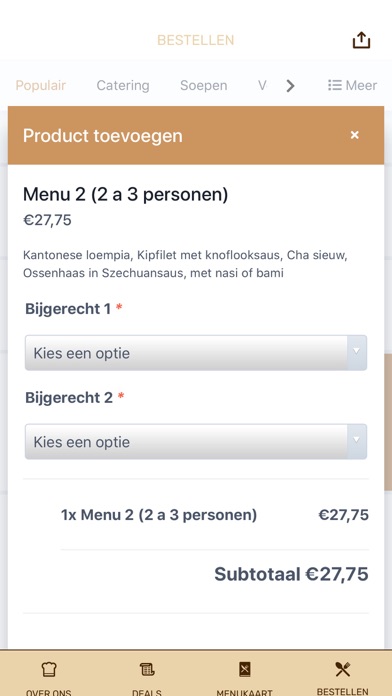The image size is (392, 696).
Task: Switch to the Soepen category tab
Action: tap(204, 85)
